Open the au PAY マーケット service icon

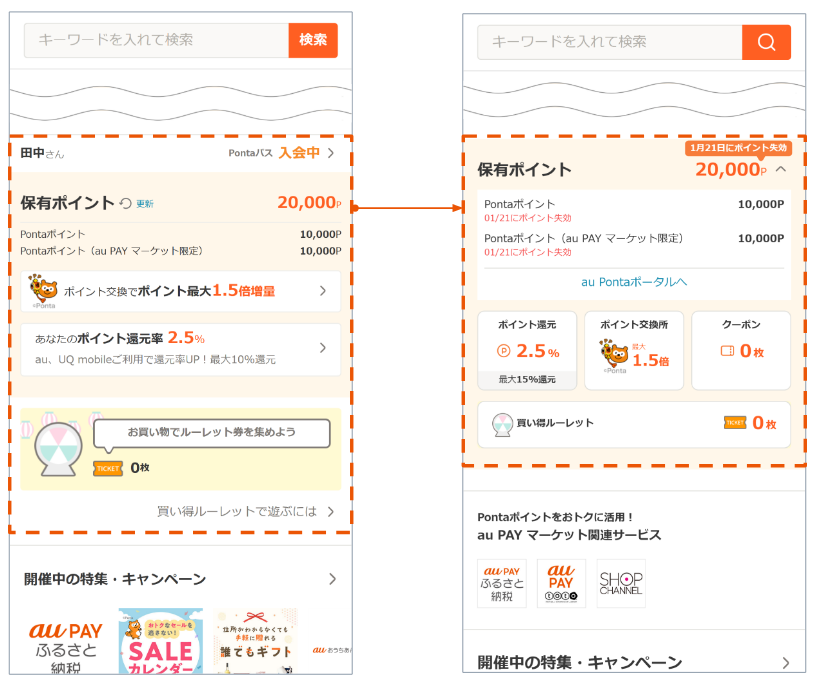(561, 583)
